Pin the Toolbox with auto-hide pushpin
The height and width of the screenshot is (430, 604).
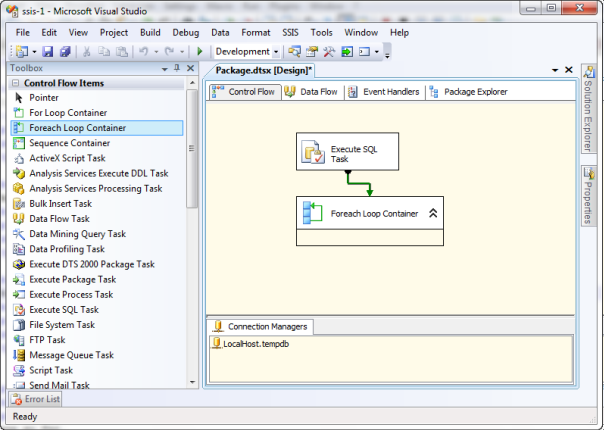coord(177,68)
